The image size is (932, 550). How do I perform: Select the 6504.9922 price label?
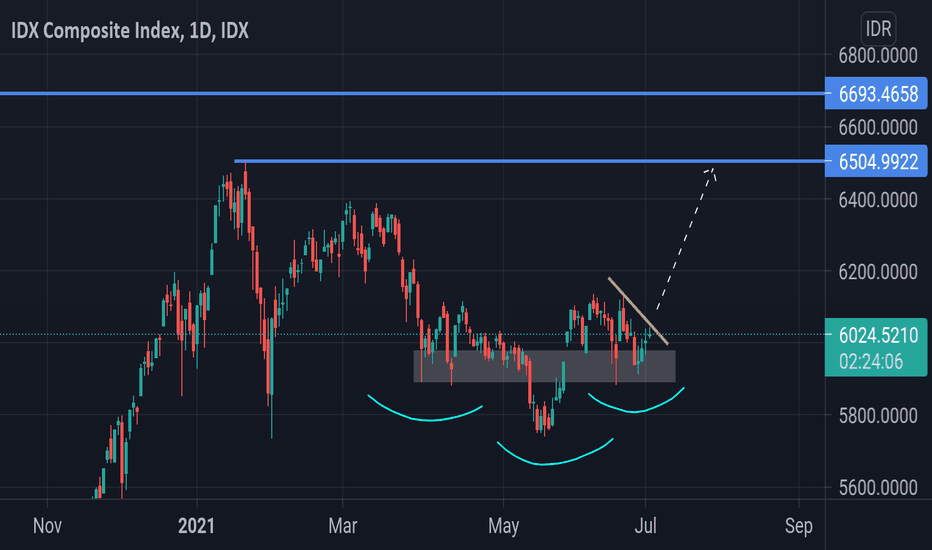coord(876,161)
